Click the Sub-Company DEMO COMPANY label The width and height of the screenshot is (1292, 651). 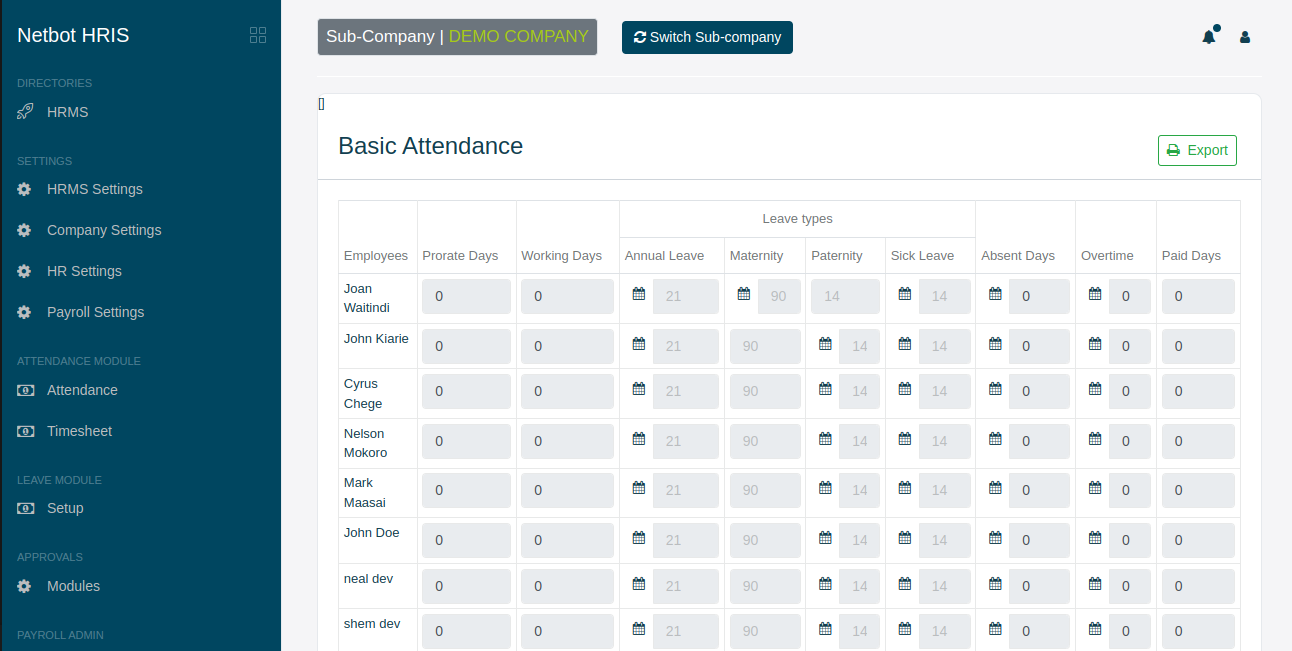click(x=457, y=37)
